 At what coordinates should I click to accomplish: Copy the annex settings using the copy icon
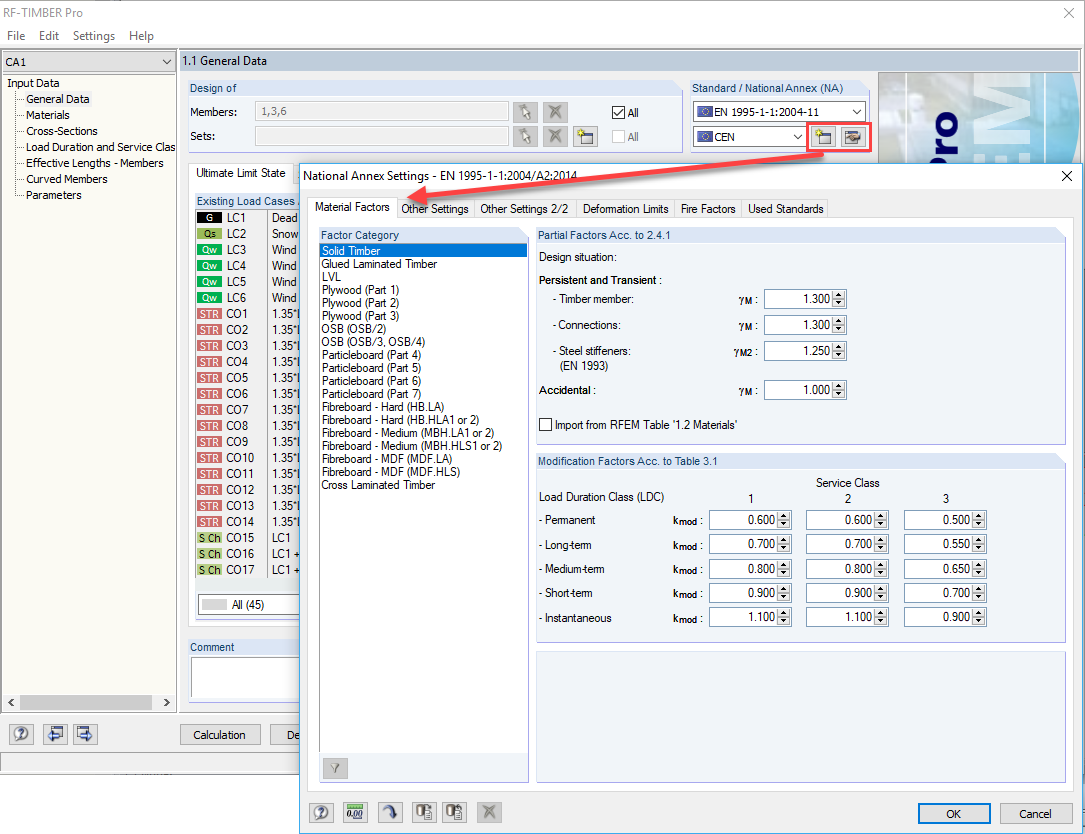tap(423, 812)
